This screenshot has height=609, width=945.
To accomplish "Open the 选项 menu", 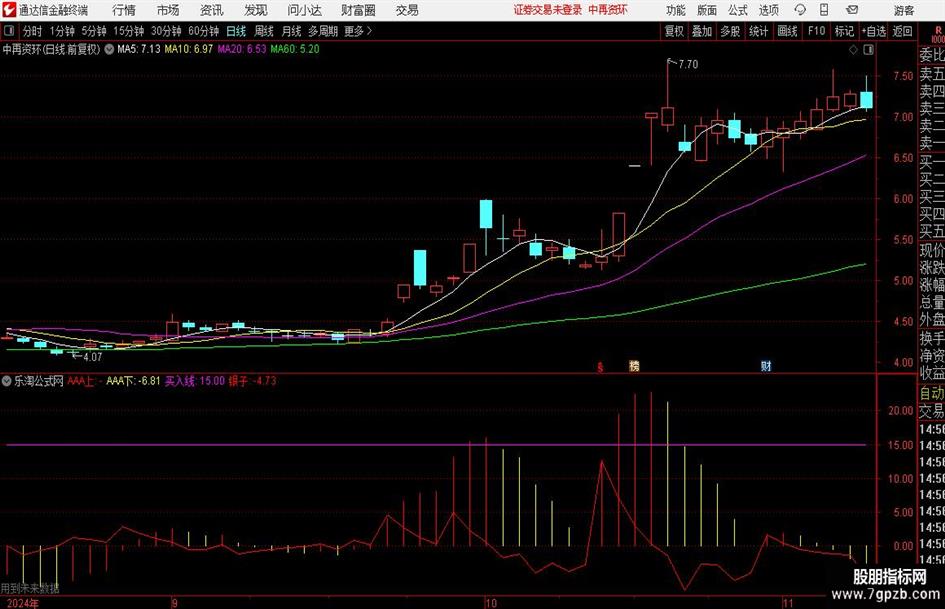I will tap(768, 10).
